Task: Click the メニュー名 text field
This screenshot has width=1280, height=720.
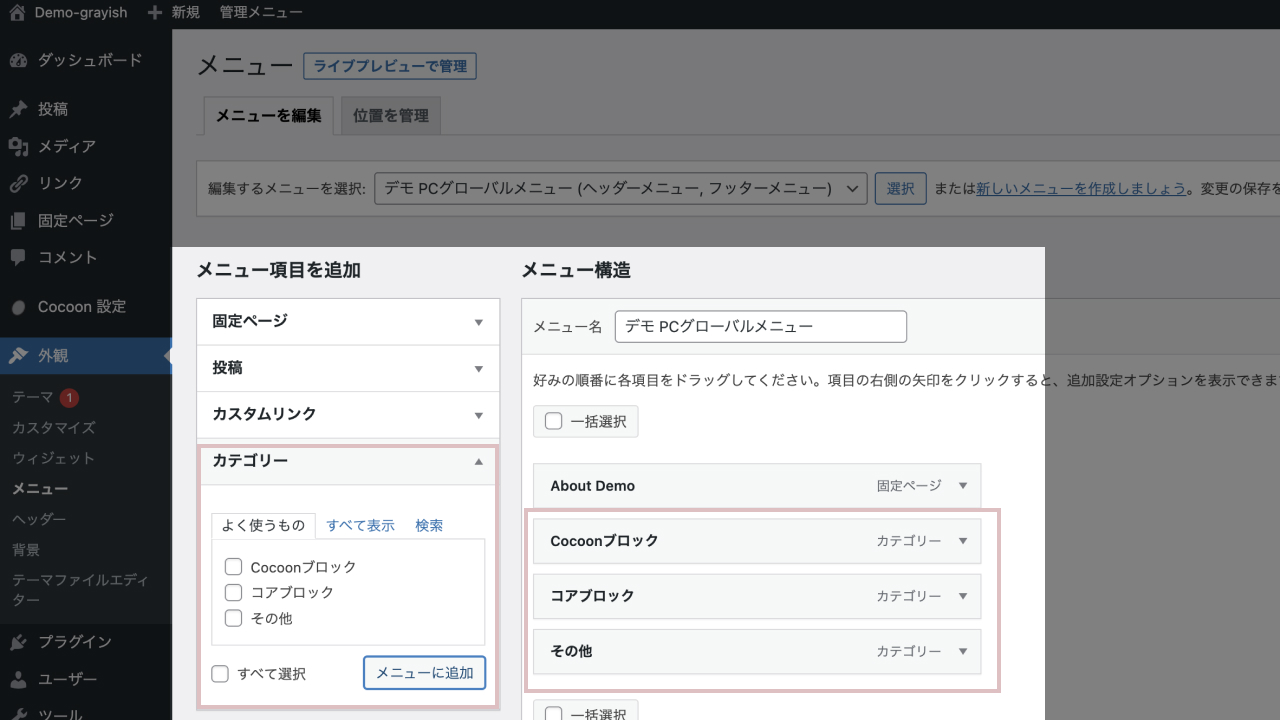Action: [x=761, y=327]
